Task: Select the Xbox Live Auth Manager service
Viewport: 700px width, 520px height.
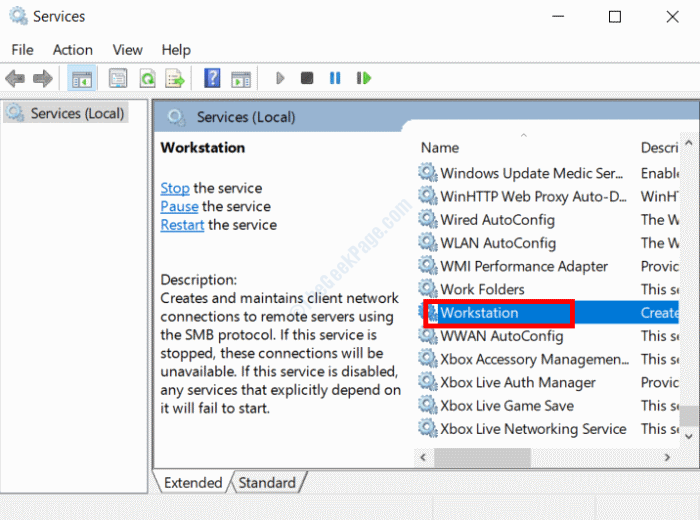Action: point(517,382)
